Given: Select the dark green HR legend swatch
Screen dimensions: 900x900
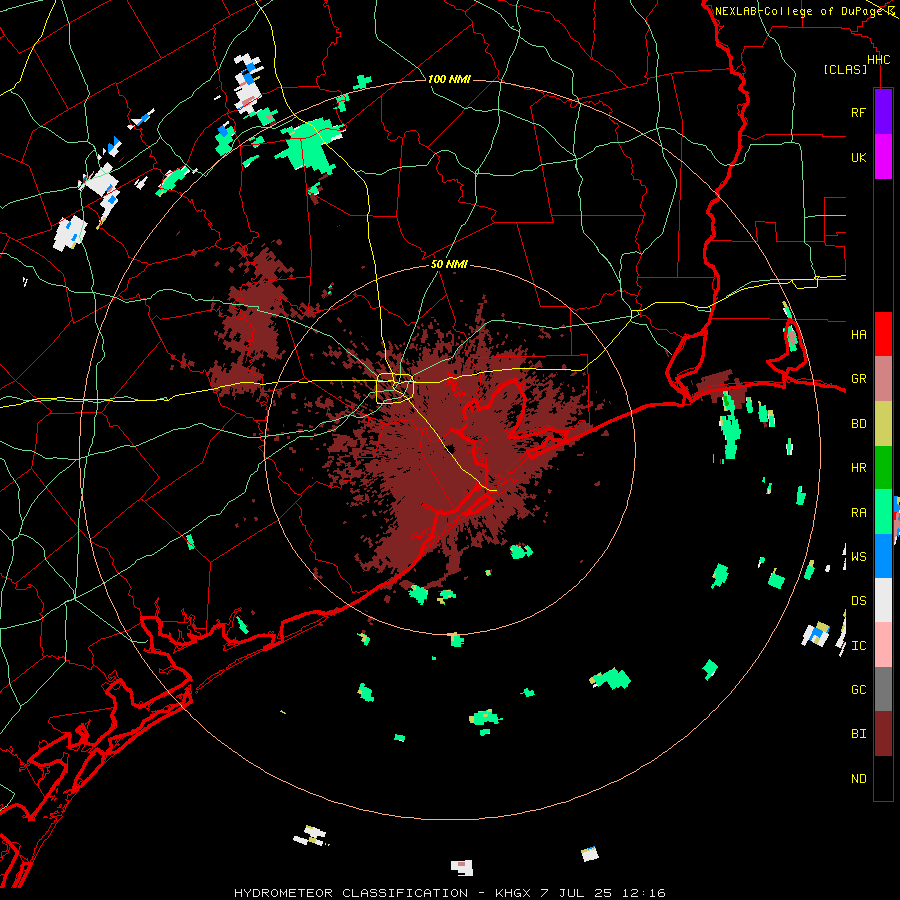Looking at the screenshot, I should tap(883, 468).
